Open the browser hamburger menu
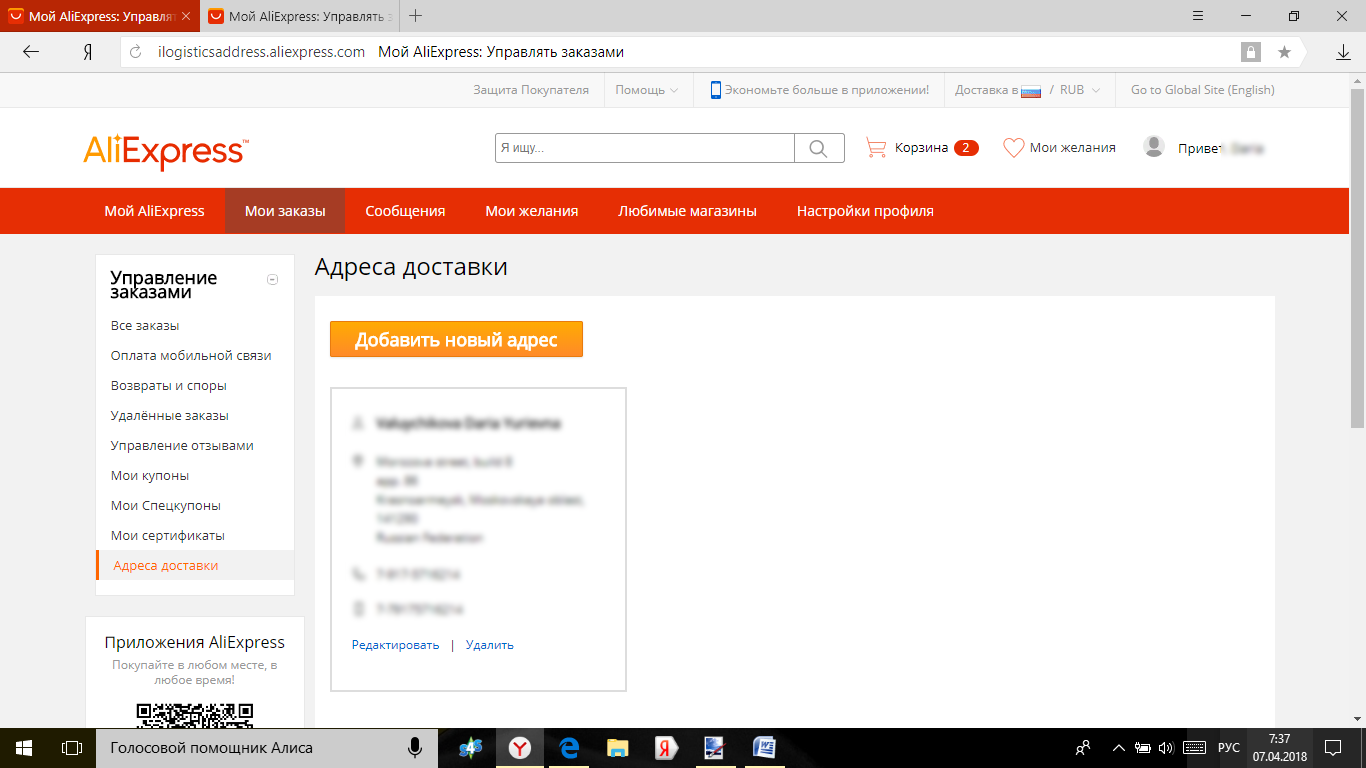 tap(1198, 16)
